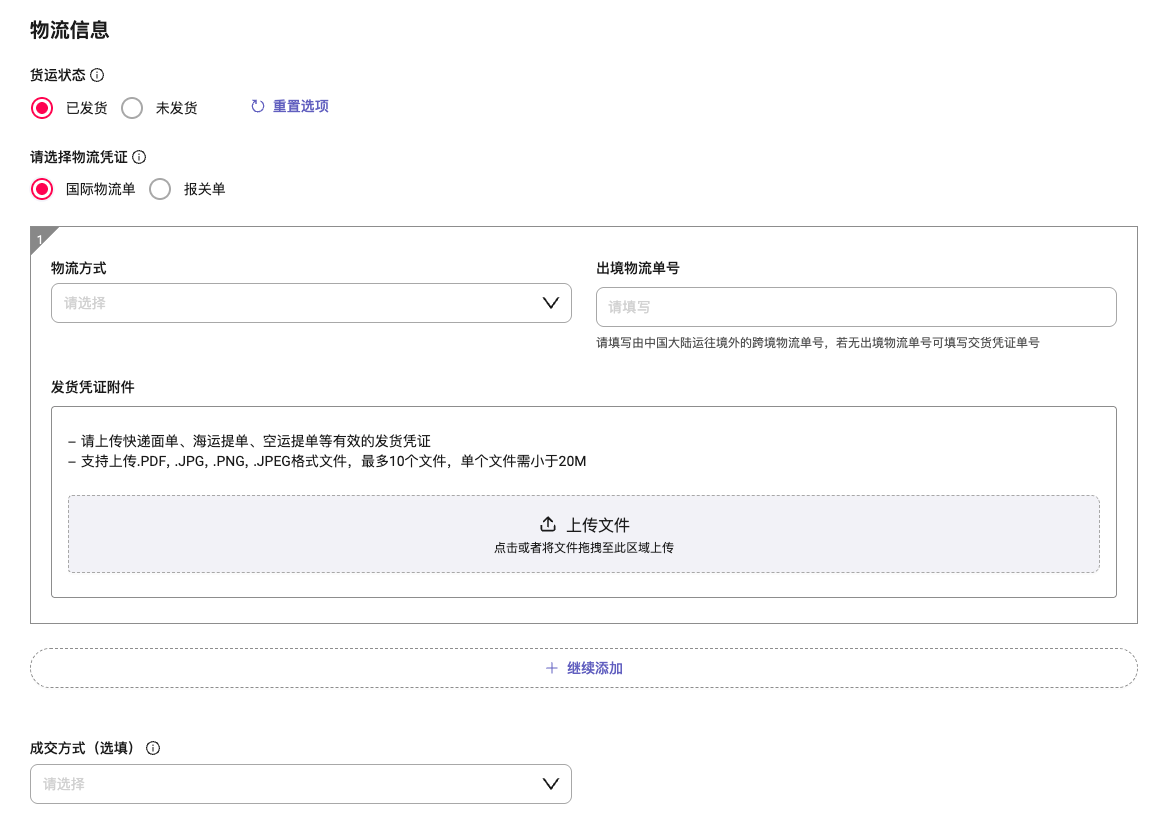Click the upload arrow icon for 上传文件
The height and width of the screenshot is (826, 1176).
pyautogui.click(x=548, y=525)
